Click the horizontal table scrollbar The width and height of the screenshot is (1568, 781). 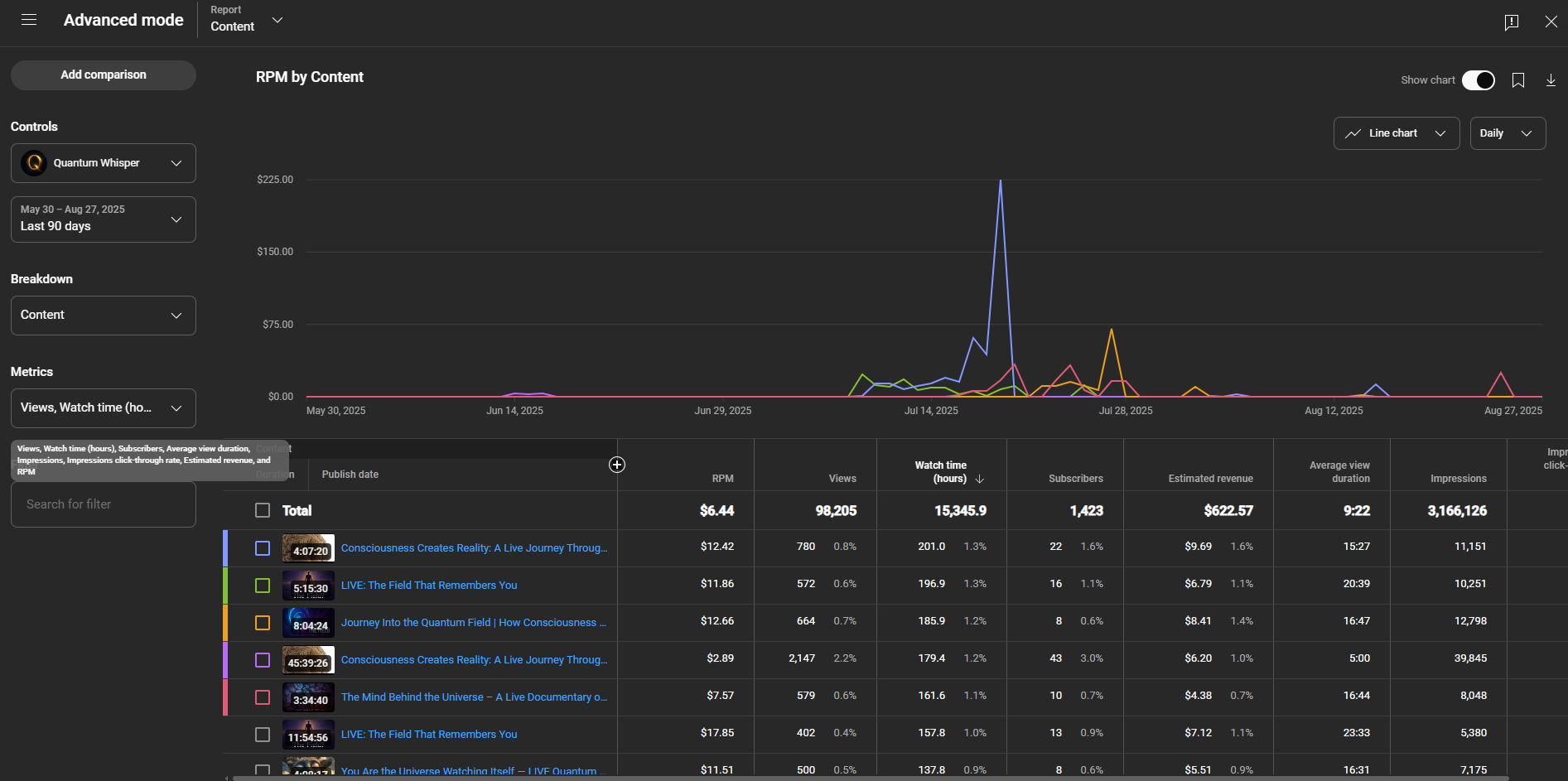pos(870,778)
